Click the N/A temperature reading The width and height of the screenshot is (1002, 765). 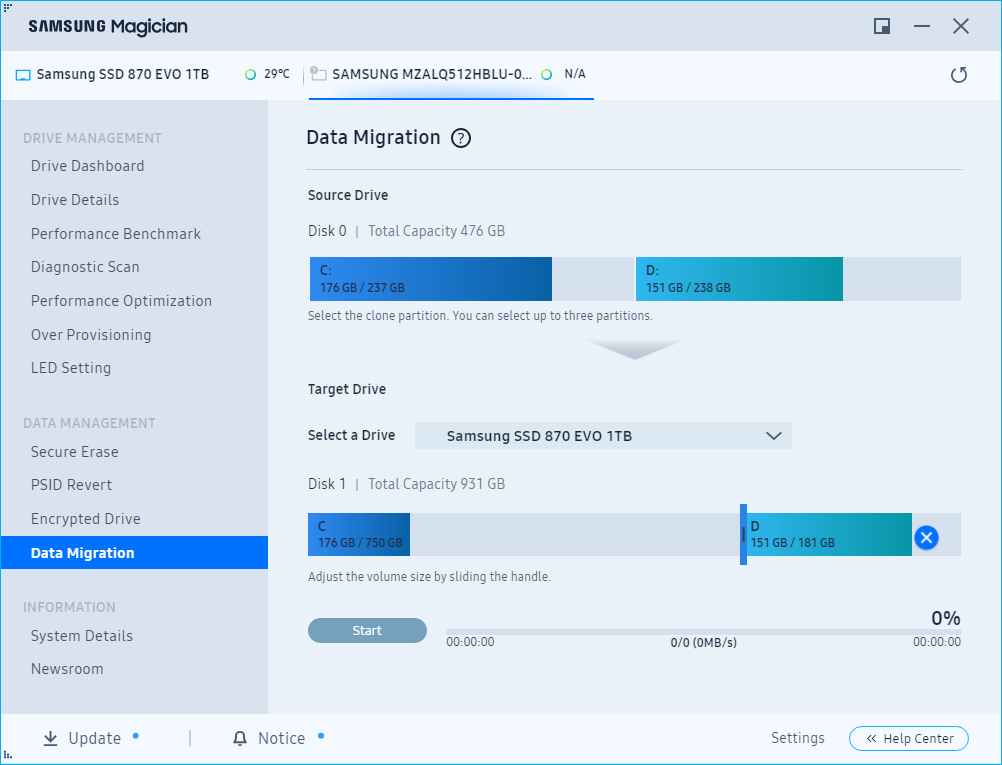574,74
